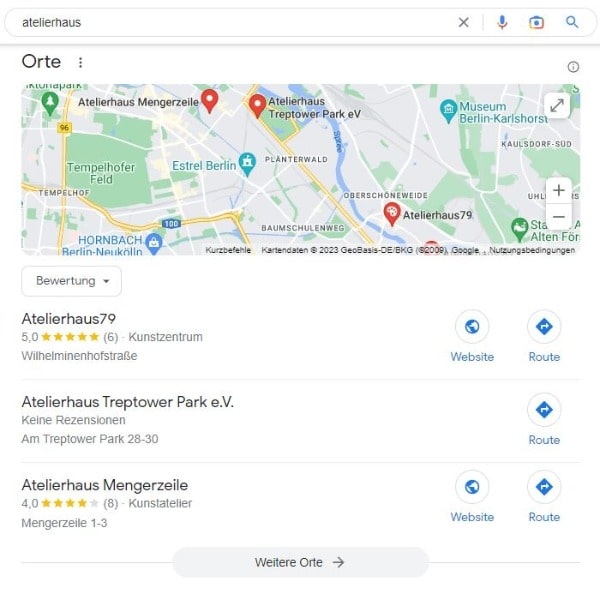Viewport: 600px width, 600px height.
Task: Get Route to Atelierhaus Treptower Park e.V.
Action: pos(544,420)
